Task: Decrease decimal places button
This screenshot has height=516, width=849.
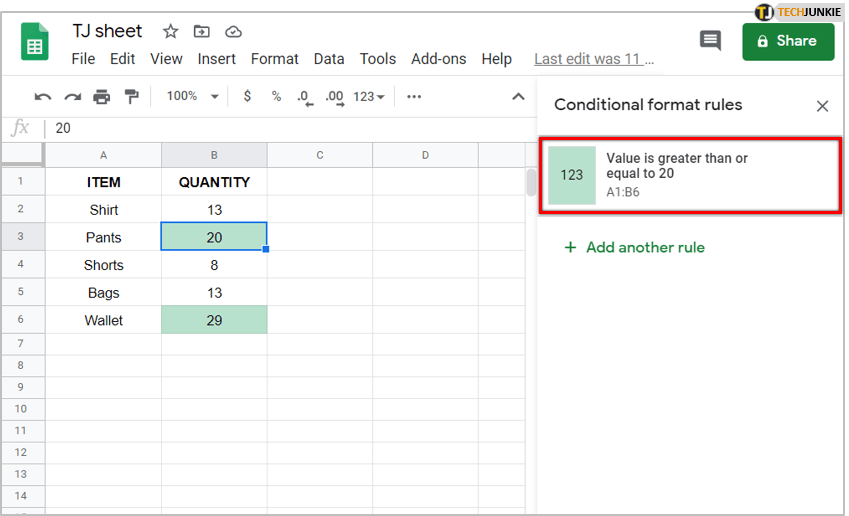Action: (x=304, y=97)
